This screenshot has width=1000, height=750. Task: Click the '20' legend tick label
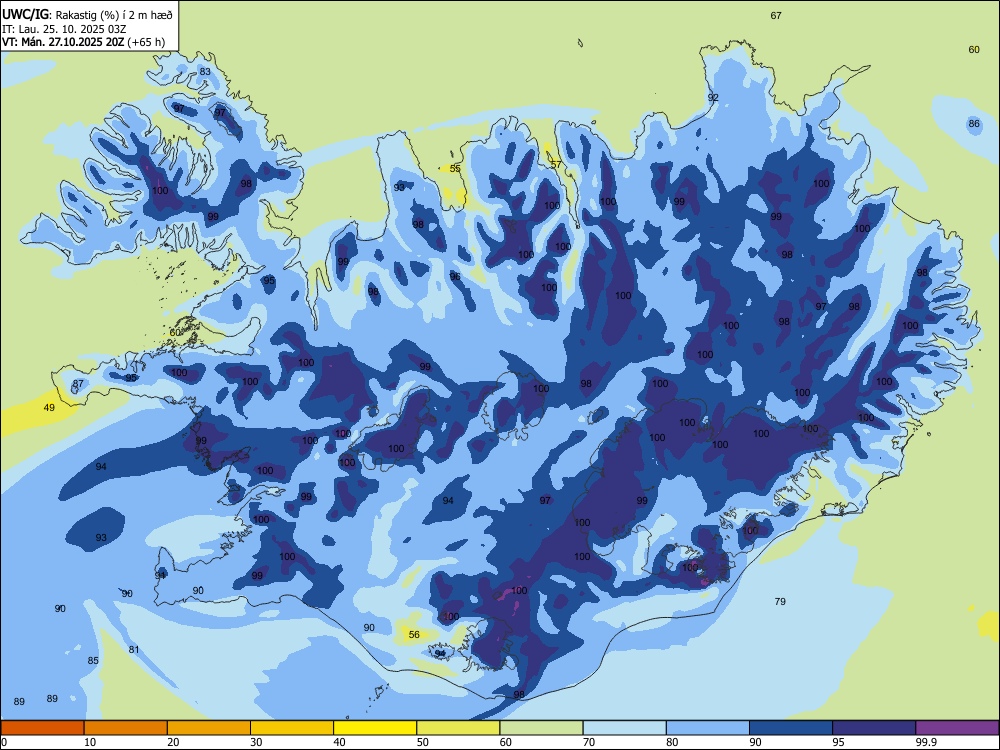[173, 742]
